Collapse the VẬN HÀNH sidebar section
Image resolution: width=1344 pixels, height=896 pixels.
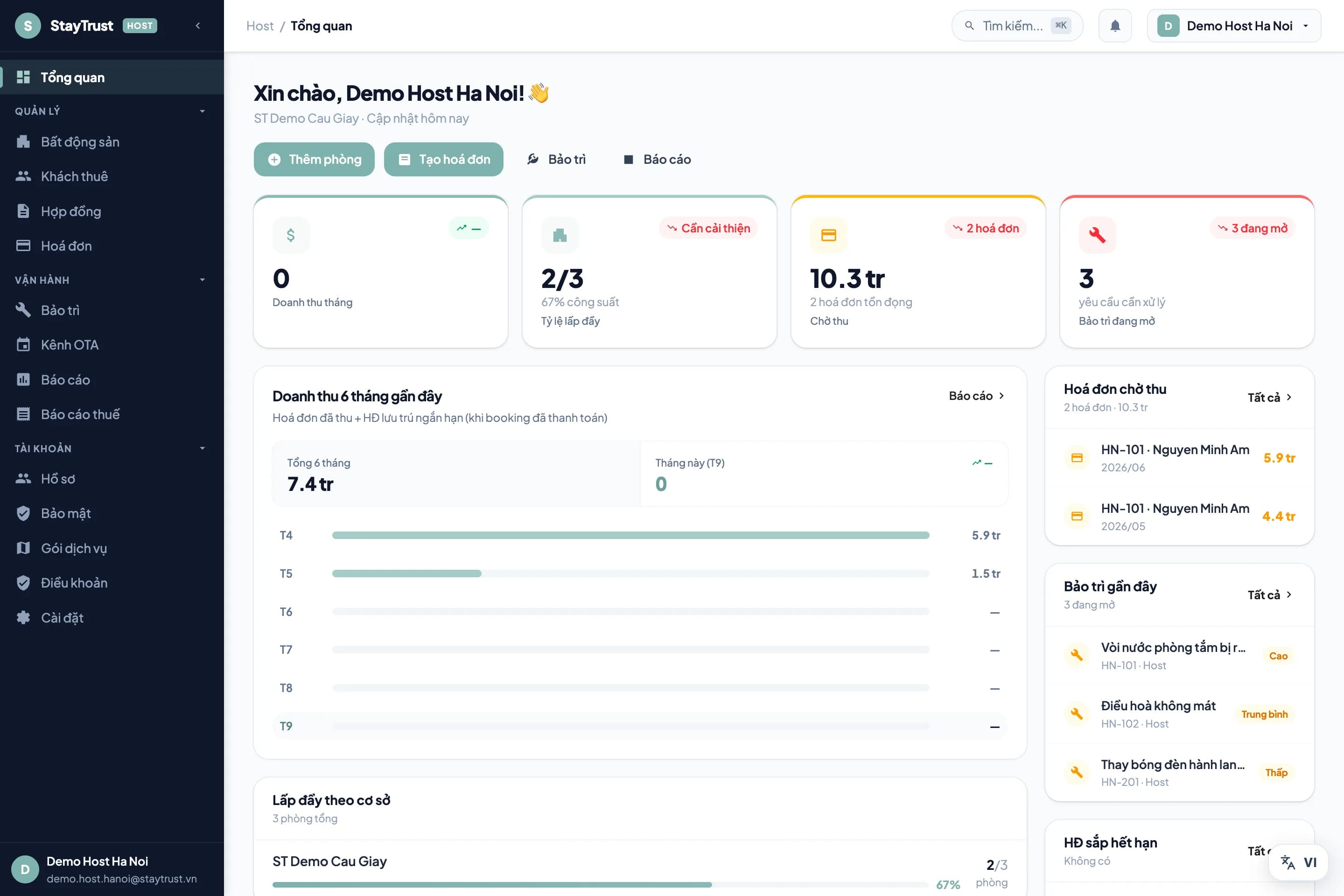pos(202,280)
